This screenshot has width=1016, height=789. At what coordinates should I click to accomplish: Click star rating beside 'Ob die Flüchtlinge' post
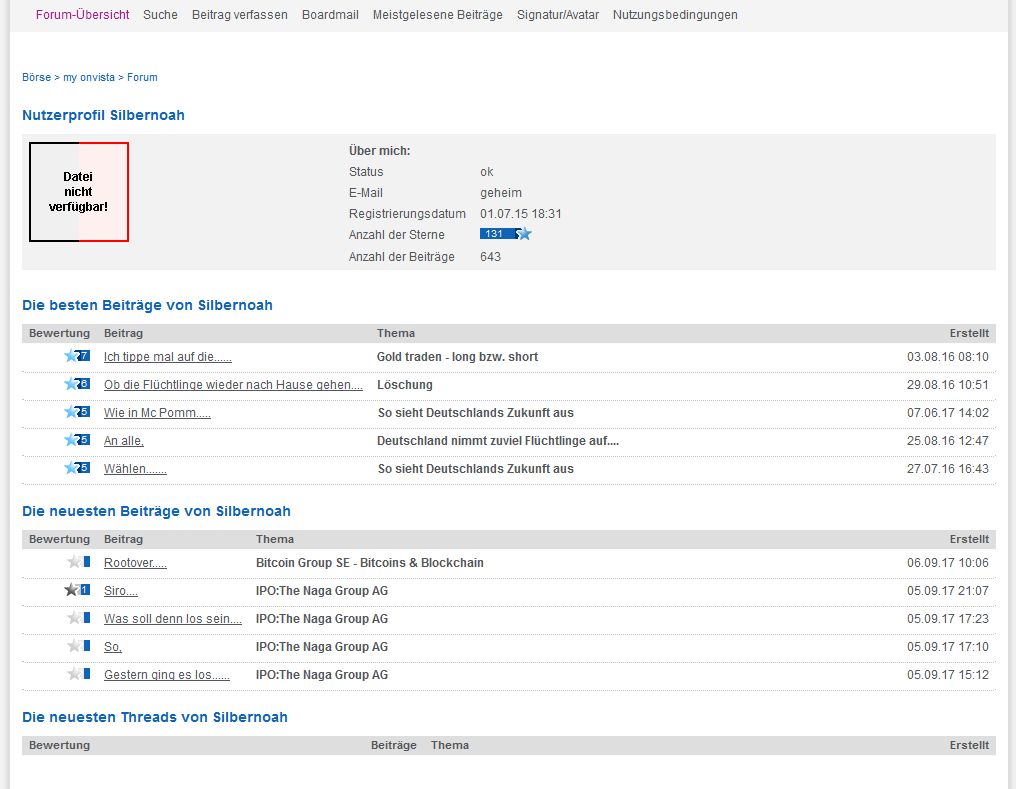pyautogui.click(x=76, y=385)
